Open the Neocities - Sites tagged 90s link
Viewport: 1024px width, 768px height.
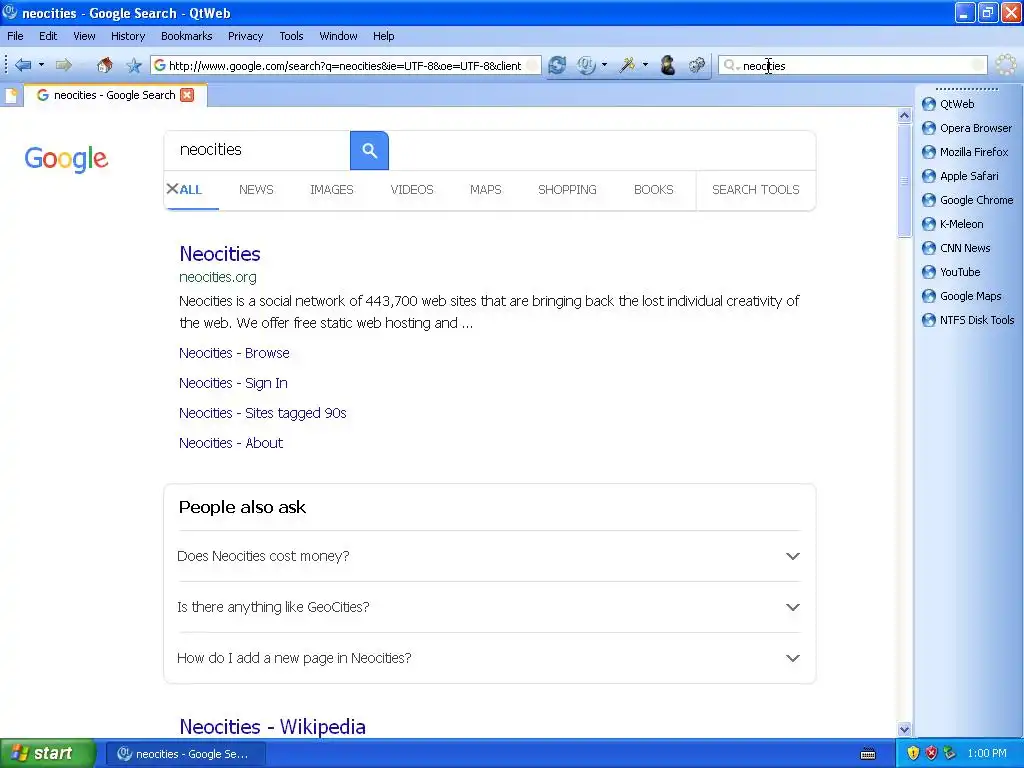263,413
